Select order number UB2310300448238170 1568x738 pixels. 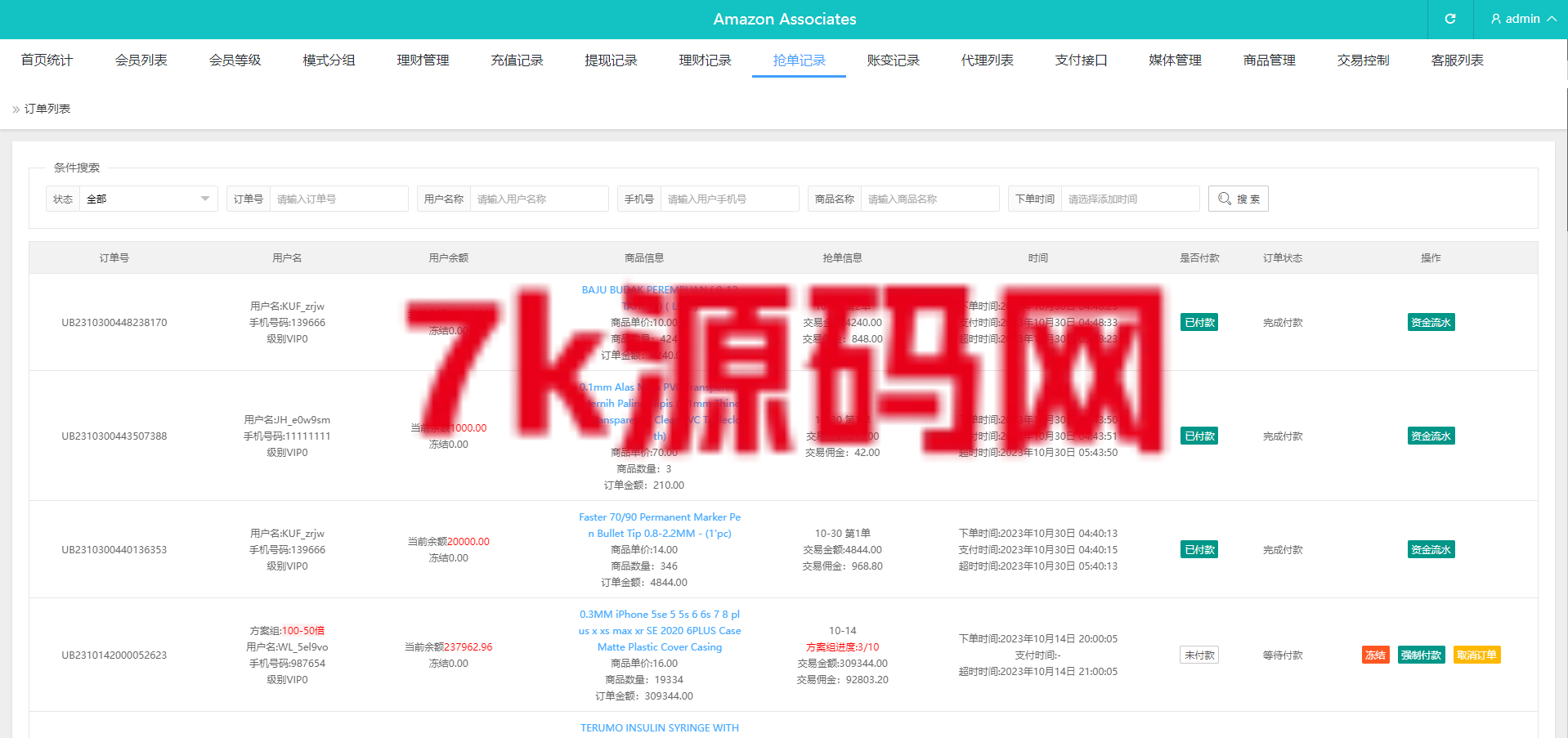114,322
